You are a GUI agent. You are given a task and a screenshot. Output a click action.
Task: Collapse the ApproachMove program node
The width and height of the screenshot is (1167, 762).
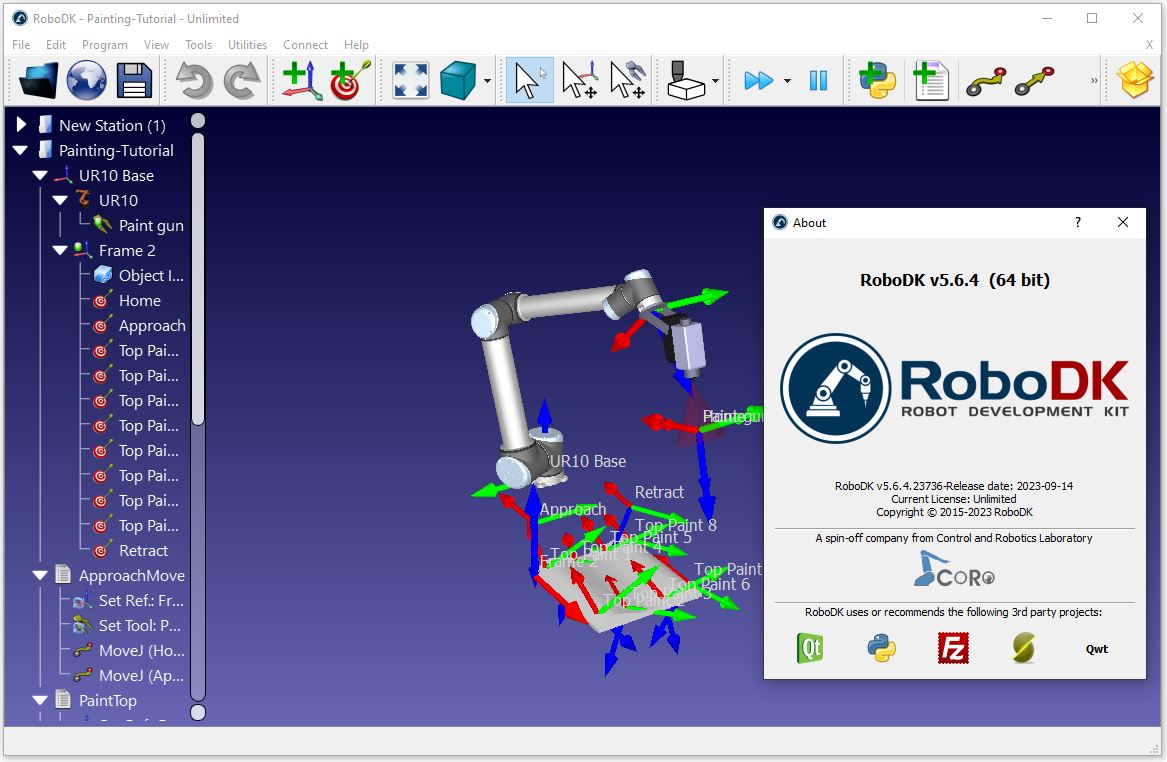[x=40, y=575]
